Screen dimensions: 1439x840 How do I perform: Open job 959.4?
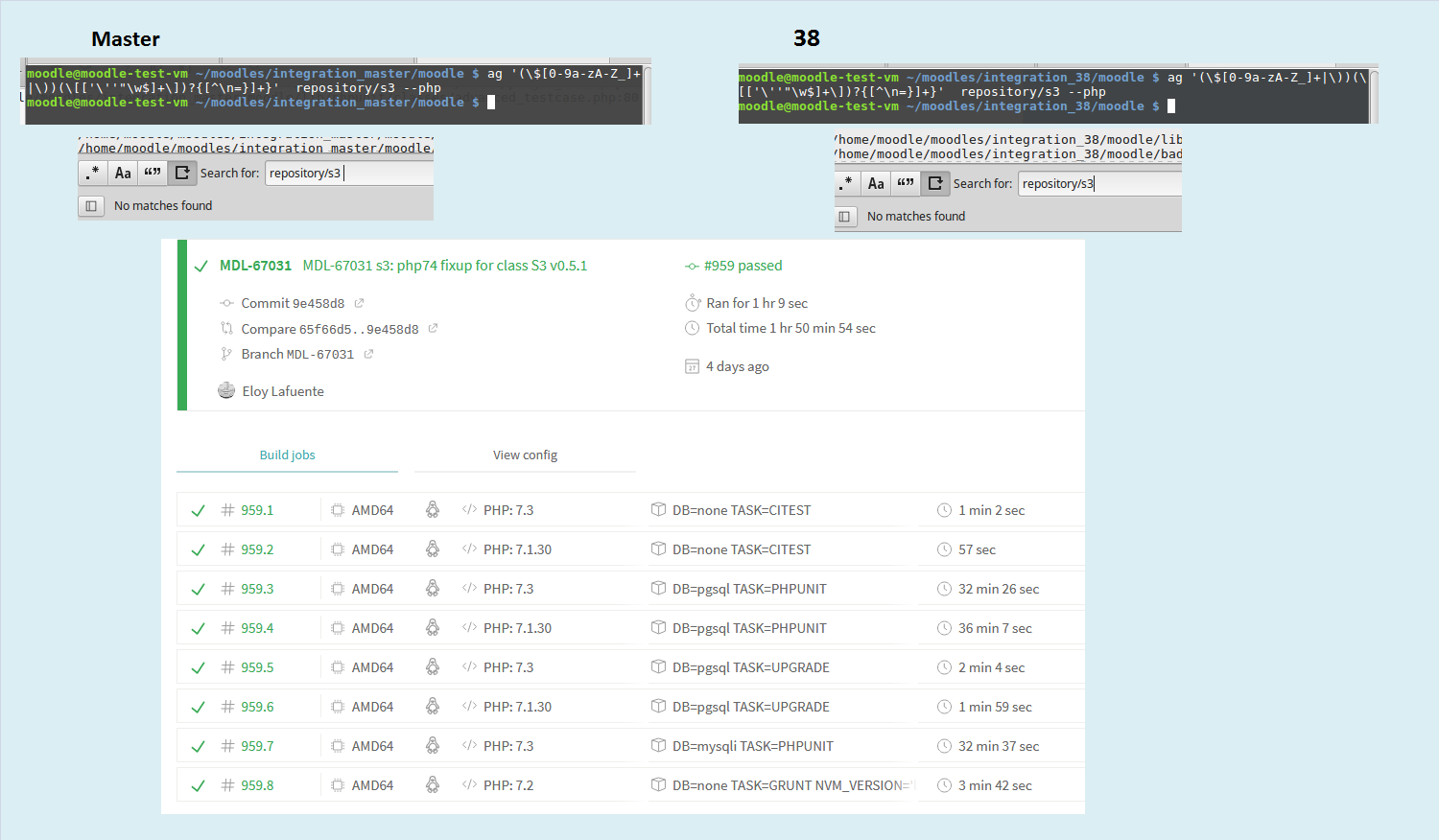pos(257,628)
